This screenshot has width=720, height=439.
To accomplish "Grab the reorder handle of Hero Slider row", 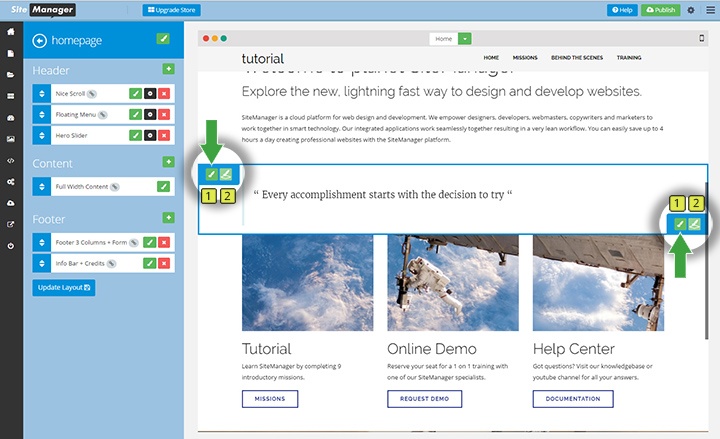I will coord(42,135).
